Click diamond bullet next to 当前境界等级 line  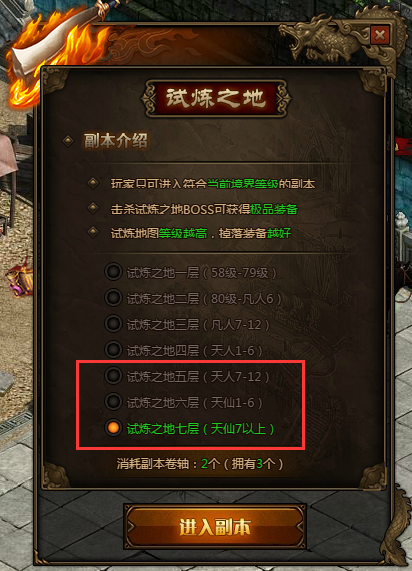(93, 183)
